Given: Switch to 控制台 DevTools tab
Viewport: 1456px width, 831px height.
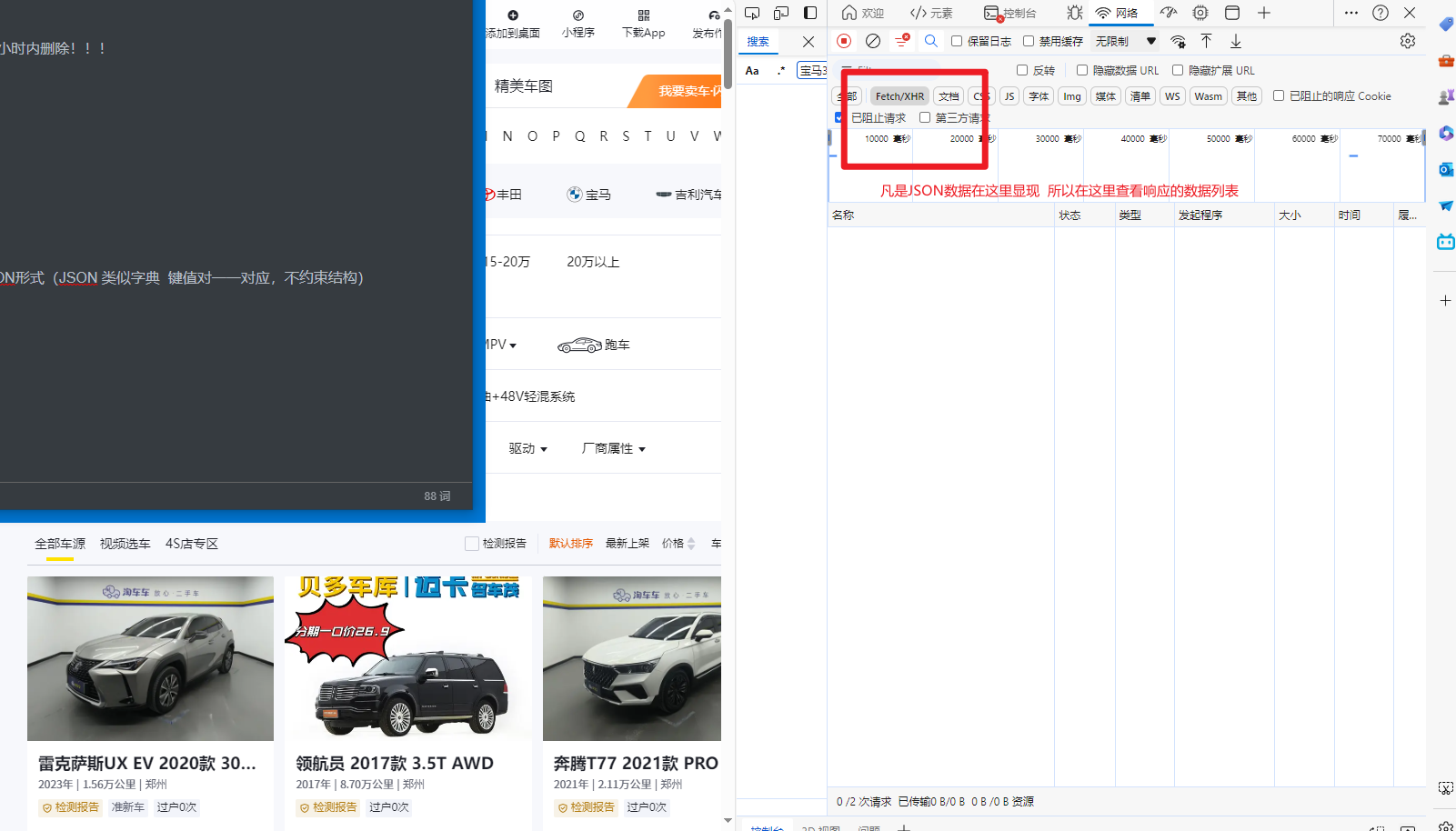Looking at the screenshot, I should 1010,13.
